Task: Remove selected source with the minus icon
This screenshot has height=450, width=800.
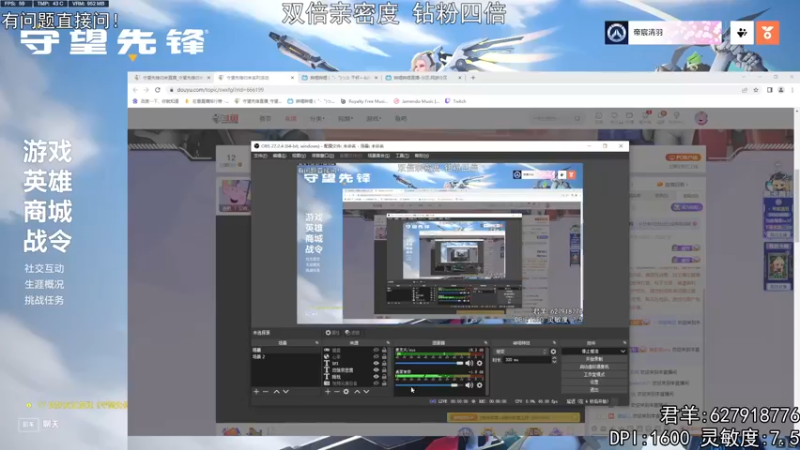Action: pos(337,392)
